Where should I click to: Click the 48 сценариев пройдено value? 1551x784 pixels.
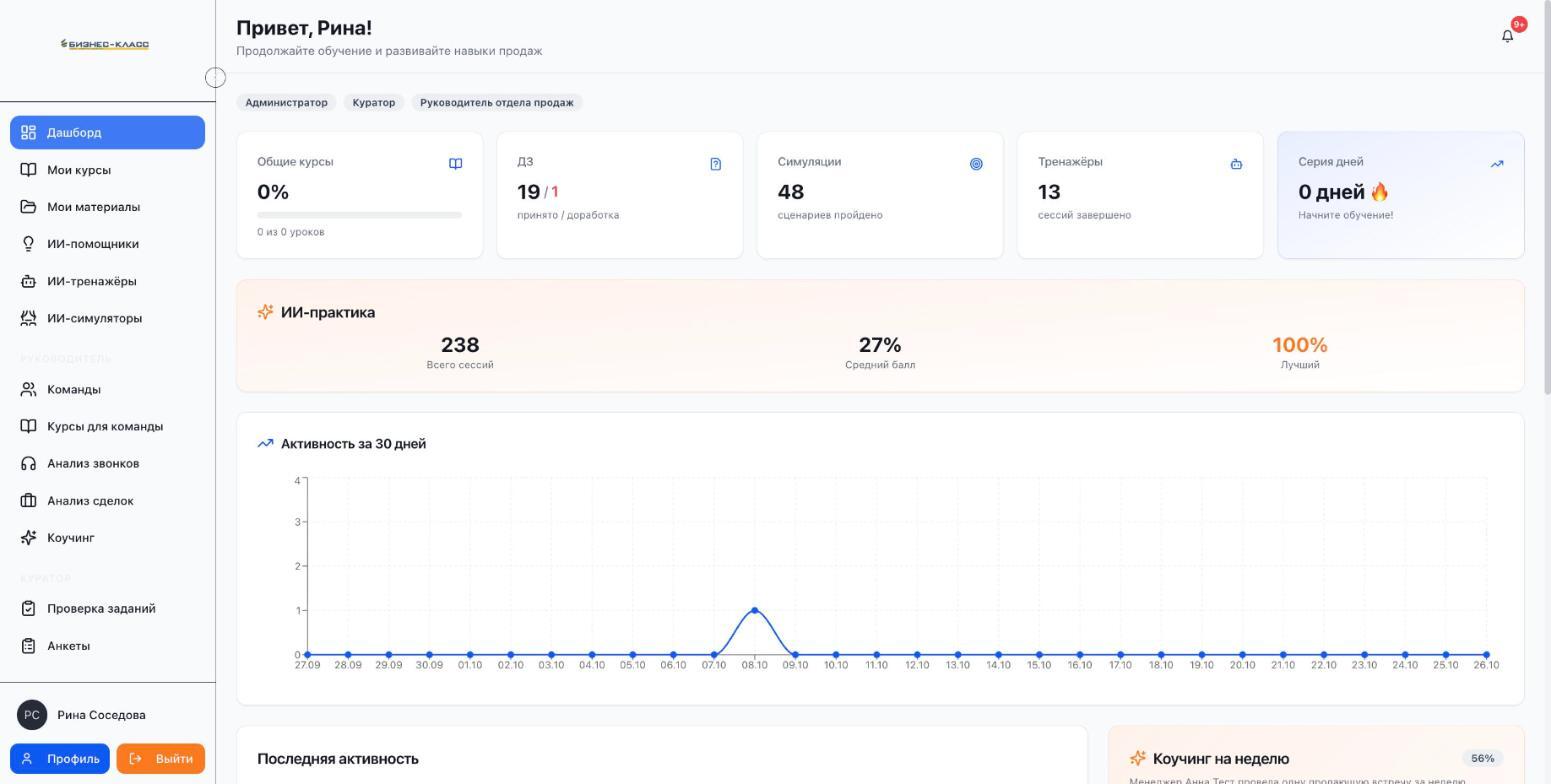tap(791, 192)
